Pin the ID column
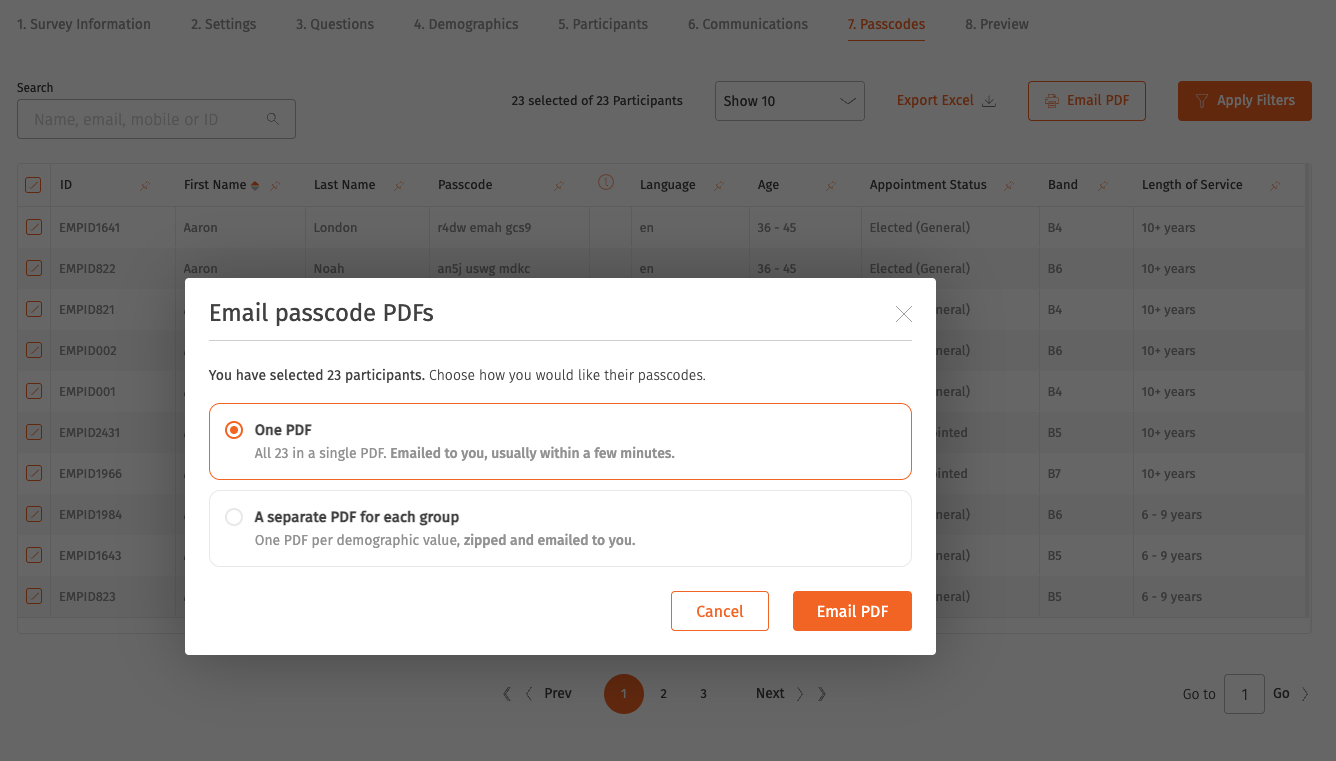 click(x=145, y=185)
